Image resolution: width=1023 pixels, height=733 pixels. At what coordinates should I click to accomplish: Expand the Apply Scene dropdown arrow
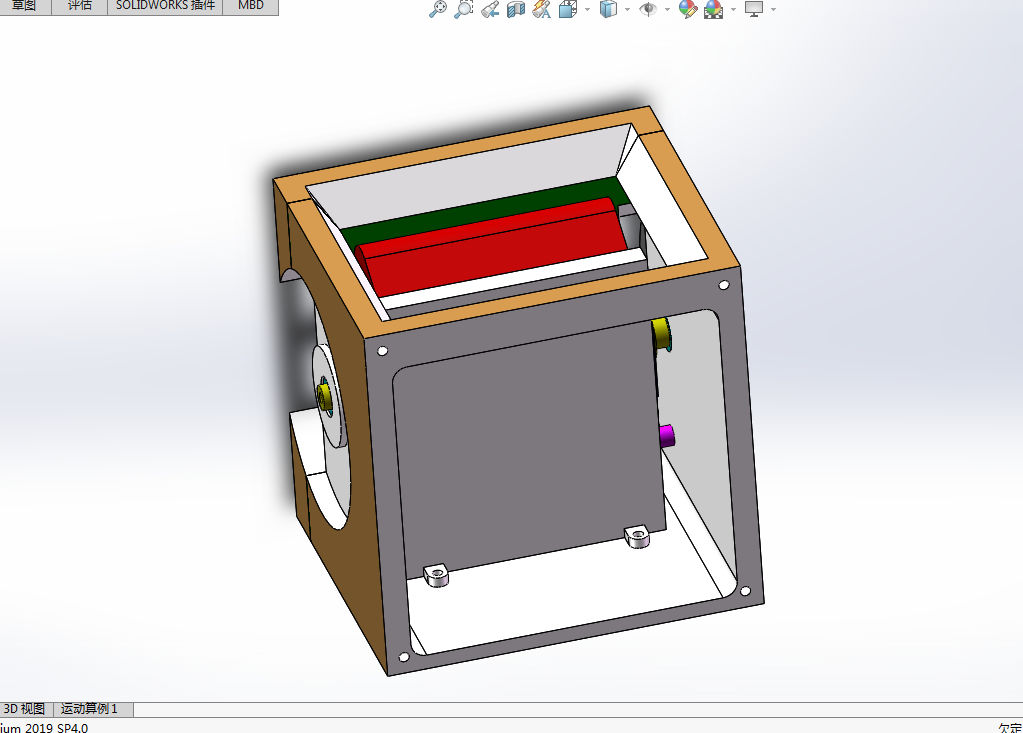click(x=733, y=9)
